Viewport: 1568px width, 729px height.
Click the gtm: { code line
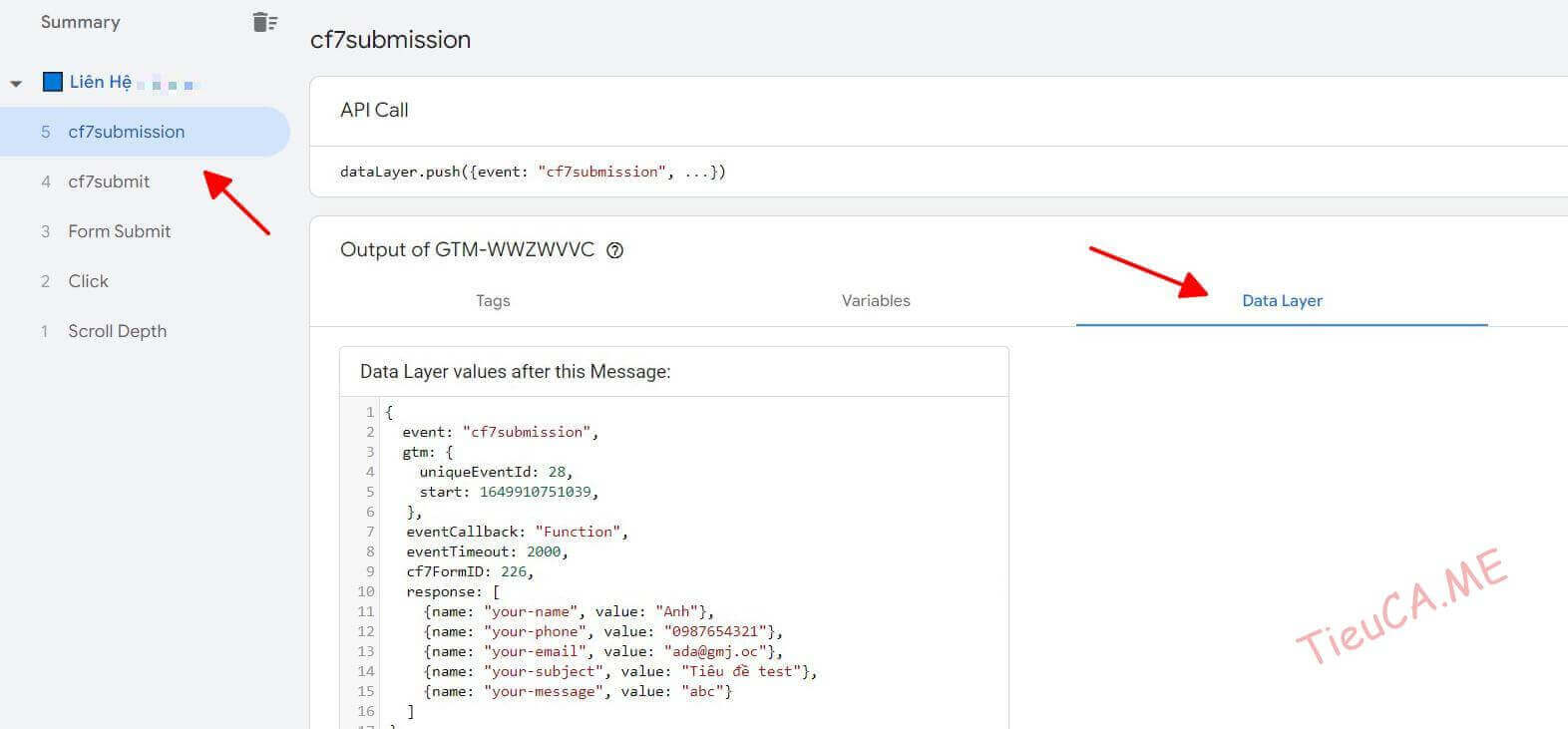coord(428,452)
